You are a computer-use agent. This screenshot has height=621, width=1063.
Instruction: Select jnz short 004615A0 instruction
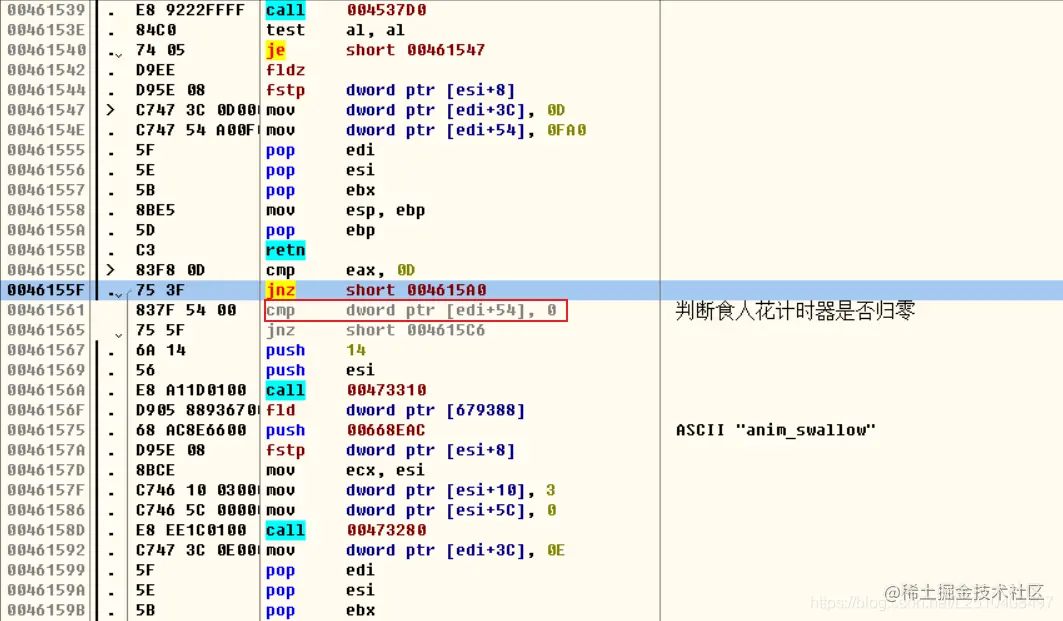point(376,290)
